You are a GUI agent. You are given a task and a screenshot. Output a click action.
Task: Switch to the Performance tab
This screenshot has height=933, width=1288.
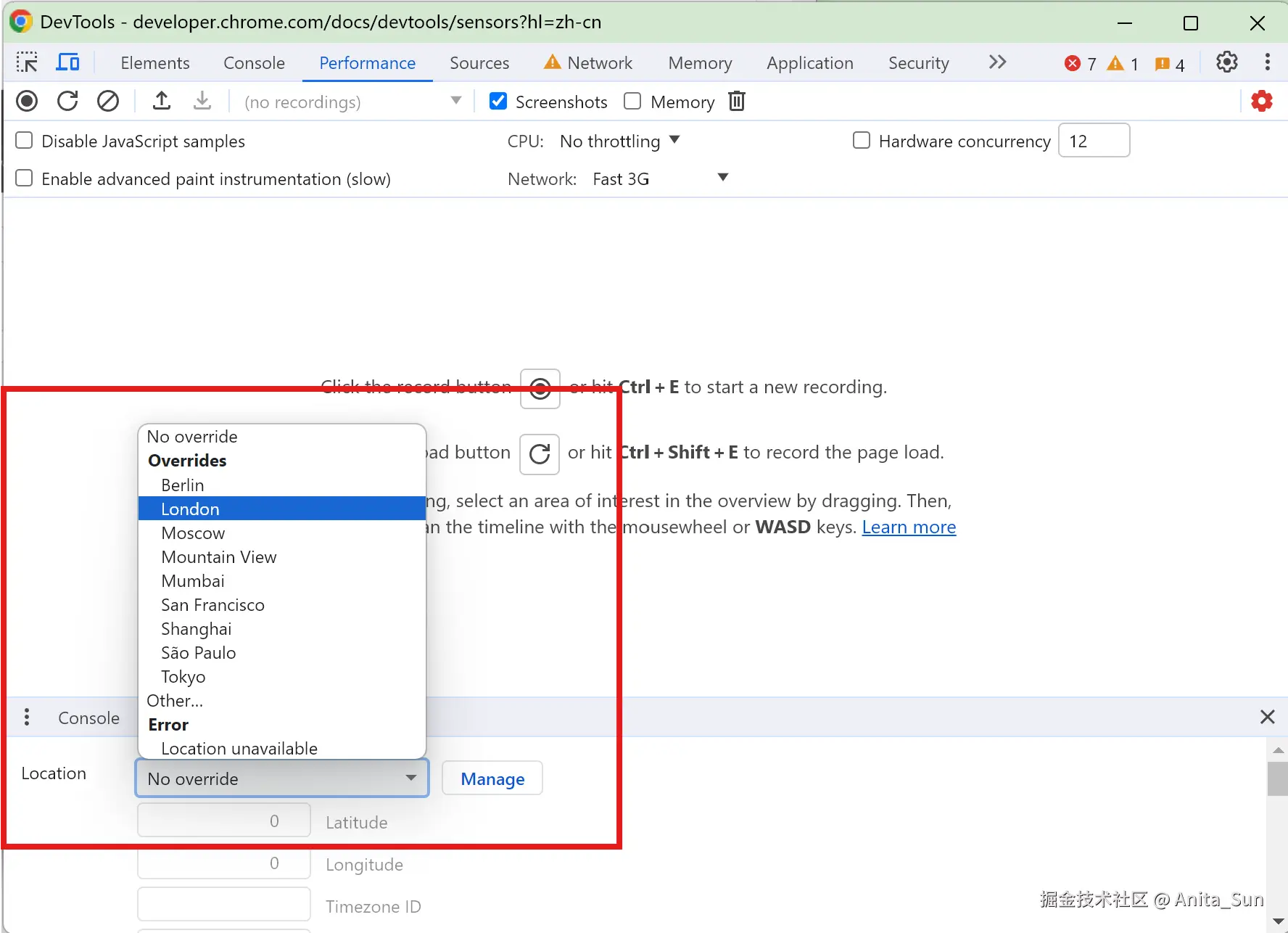tap(367, 63)
